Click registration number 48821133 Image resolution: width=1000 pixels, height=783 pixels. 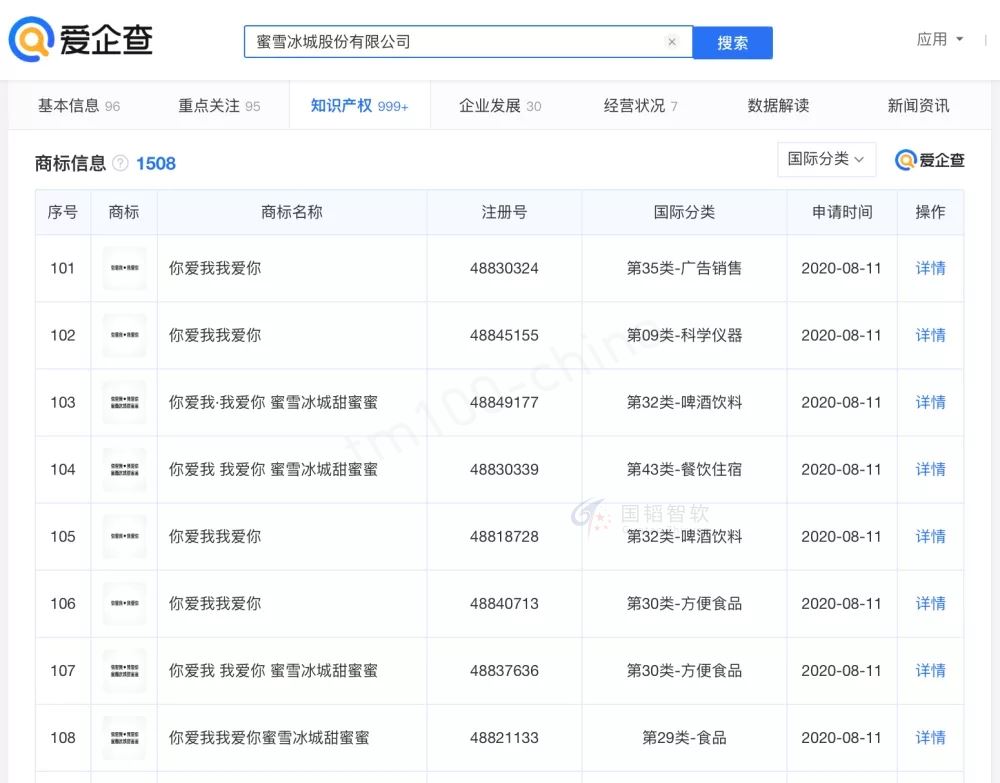point(504,738)
